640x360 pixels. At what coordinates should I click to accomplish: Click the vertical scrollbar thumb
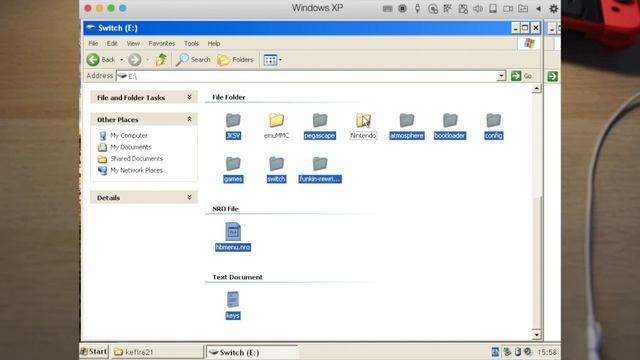[x=537, y=262]
